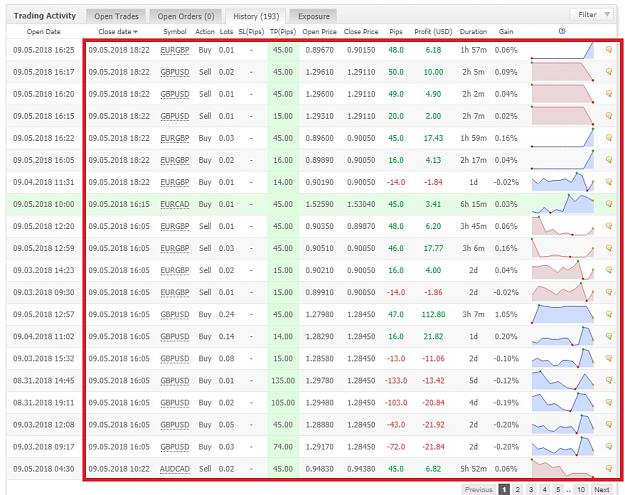Viewport: 625px width, 495px height.
Task: Open comment icon for GBPUSD 21.82 profit trade
Action: click(x=609, y=336)
